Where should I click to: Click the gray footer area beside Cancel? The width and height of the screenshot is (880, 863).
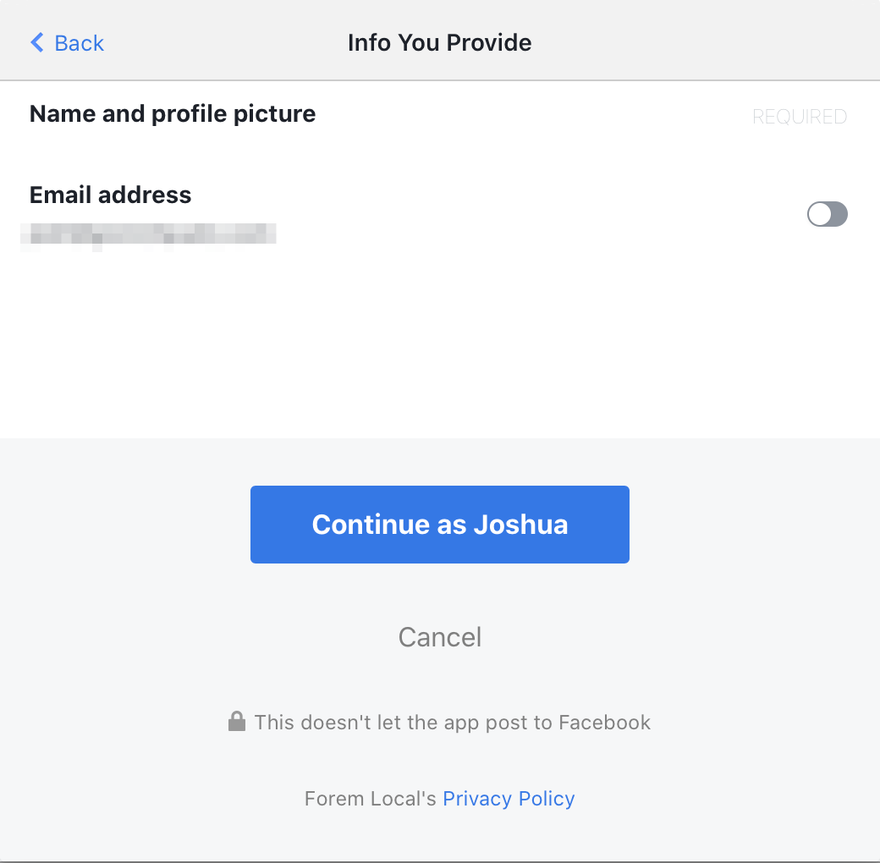673,637
